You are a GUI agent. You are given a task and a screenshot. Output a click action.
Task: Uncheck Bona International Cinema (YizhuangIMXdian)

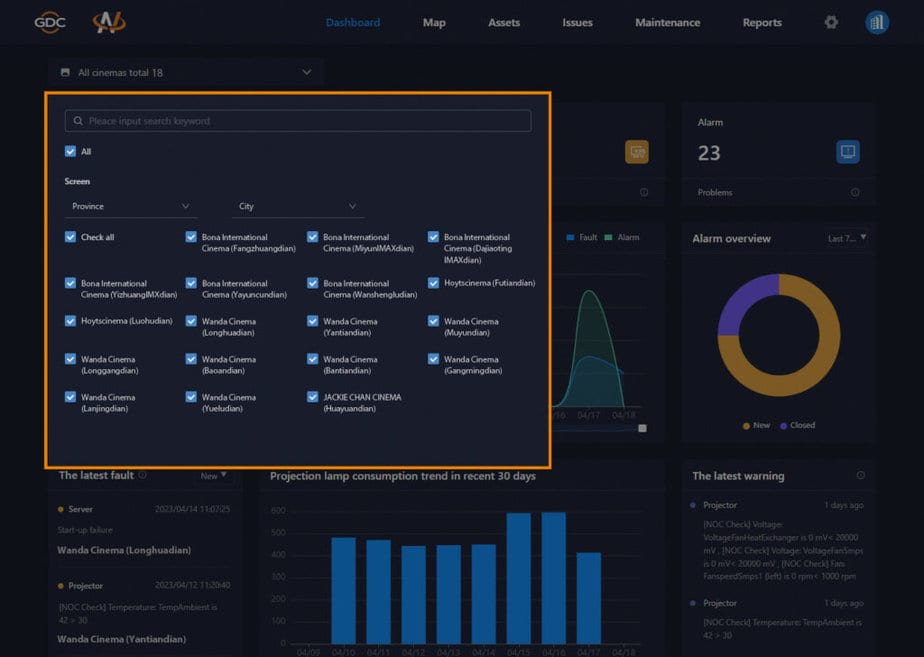point(70,283)
